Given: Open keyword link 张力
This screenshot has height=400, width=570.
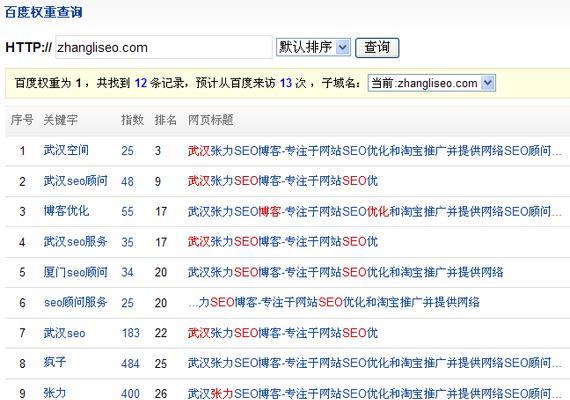Looking at the screenshot, I should point(55,393).
